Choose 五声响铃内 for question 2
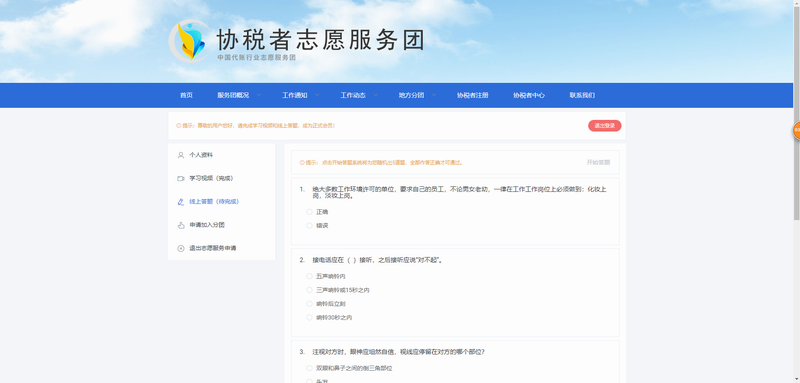The width and height of the screenshot is (800, 383). pyautogui.click(x=309, y=276)
